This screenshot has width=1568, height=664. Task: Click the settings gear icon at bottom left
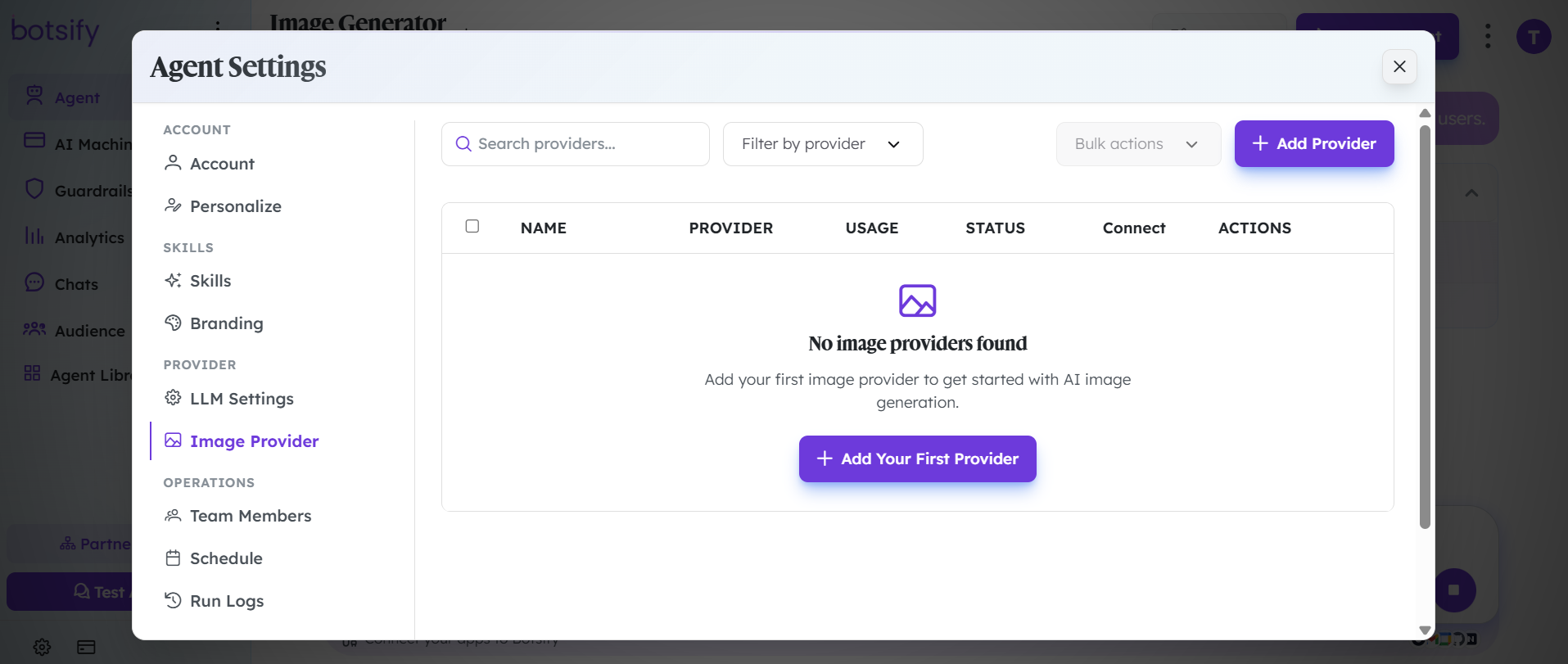43,647
